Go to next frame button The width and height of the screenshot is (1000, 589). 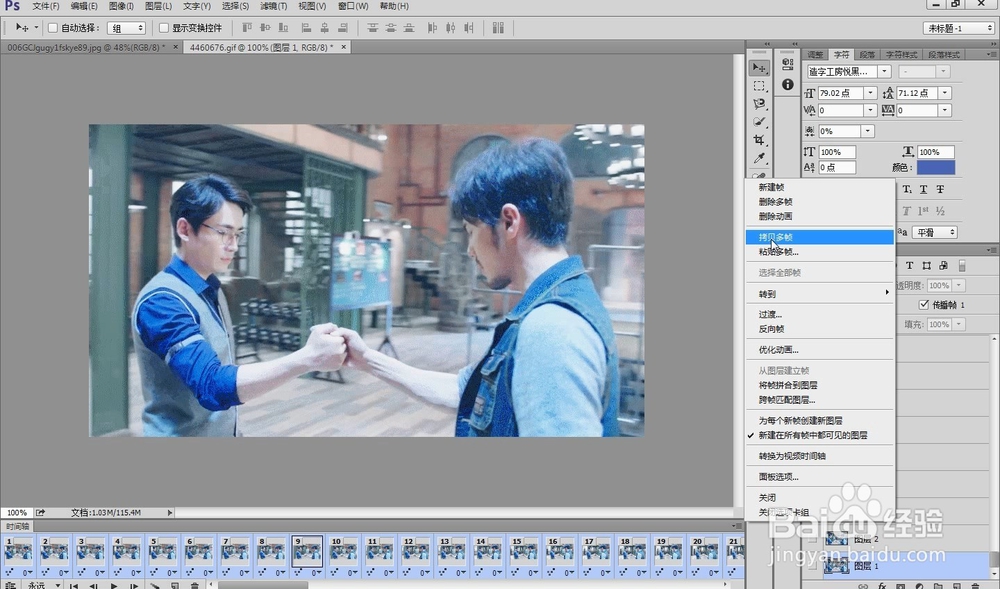pyautogui.click(x=134, y=585)
